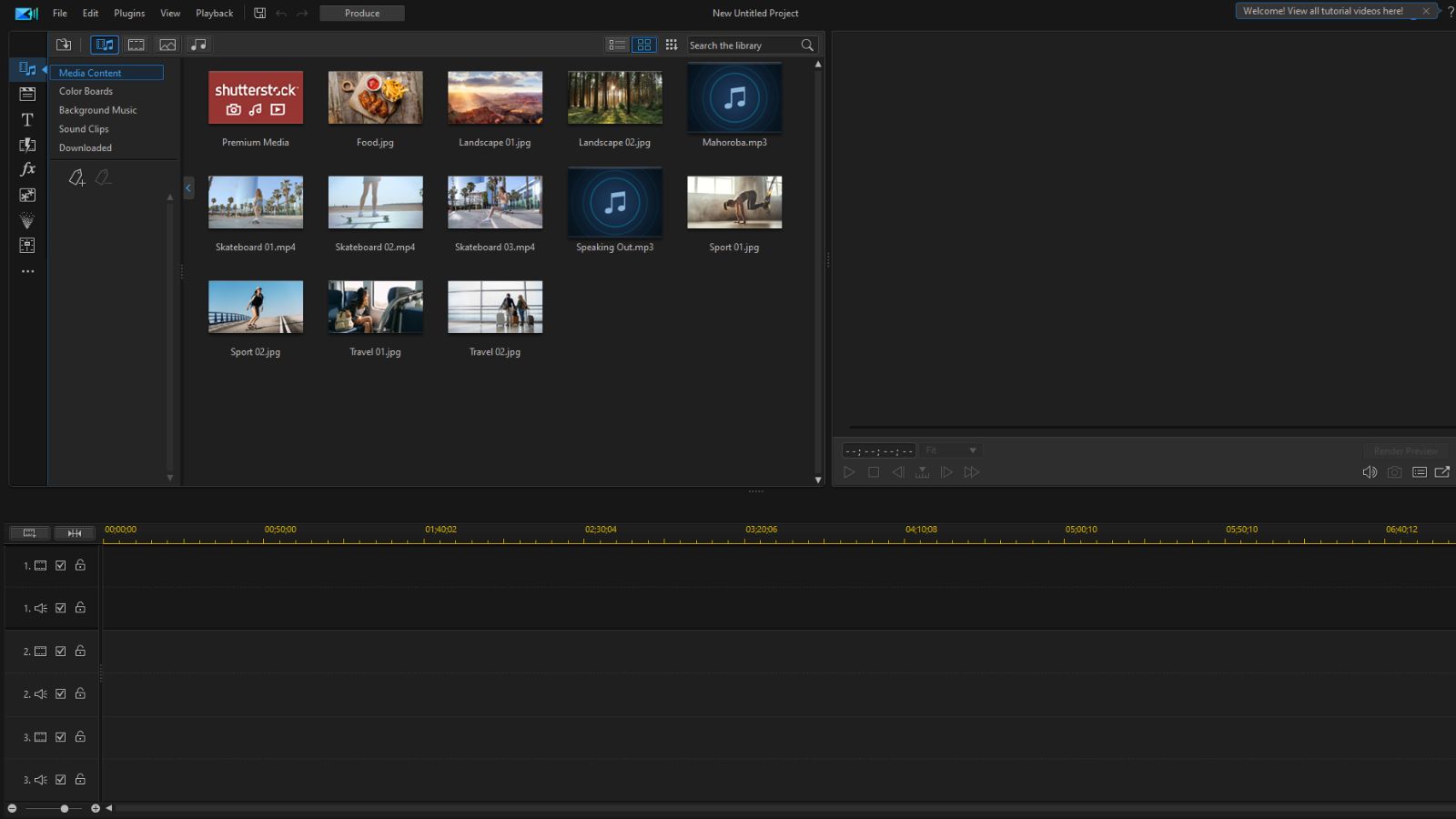Image resolution: width=1456 pixels, height=819 pixels.
Task: Expand more rooms via the three-dots icon
Action: pyautogui.click(x=27, y=271)
